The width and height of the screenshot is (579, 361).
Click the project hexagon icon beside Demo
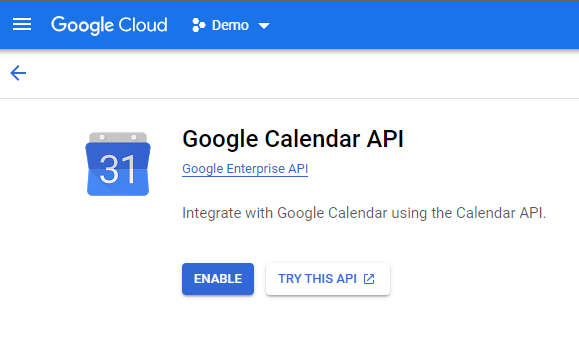[198, 25]
